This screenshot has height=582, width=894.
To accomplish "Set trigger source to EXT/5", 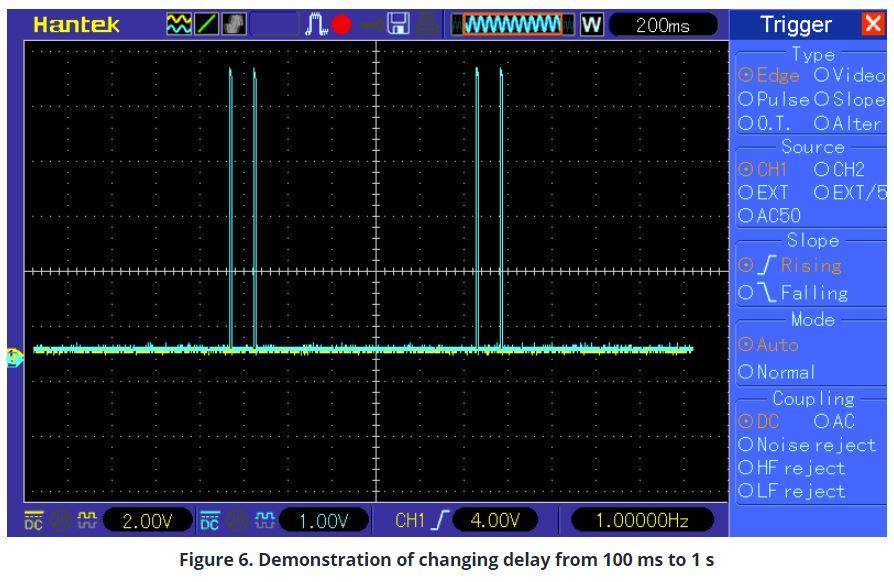I will pyautogui.click(x=850, y=193).
